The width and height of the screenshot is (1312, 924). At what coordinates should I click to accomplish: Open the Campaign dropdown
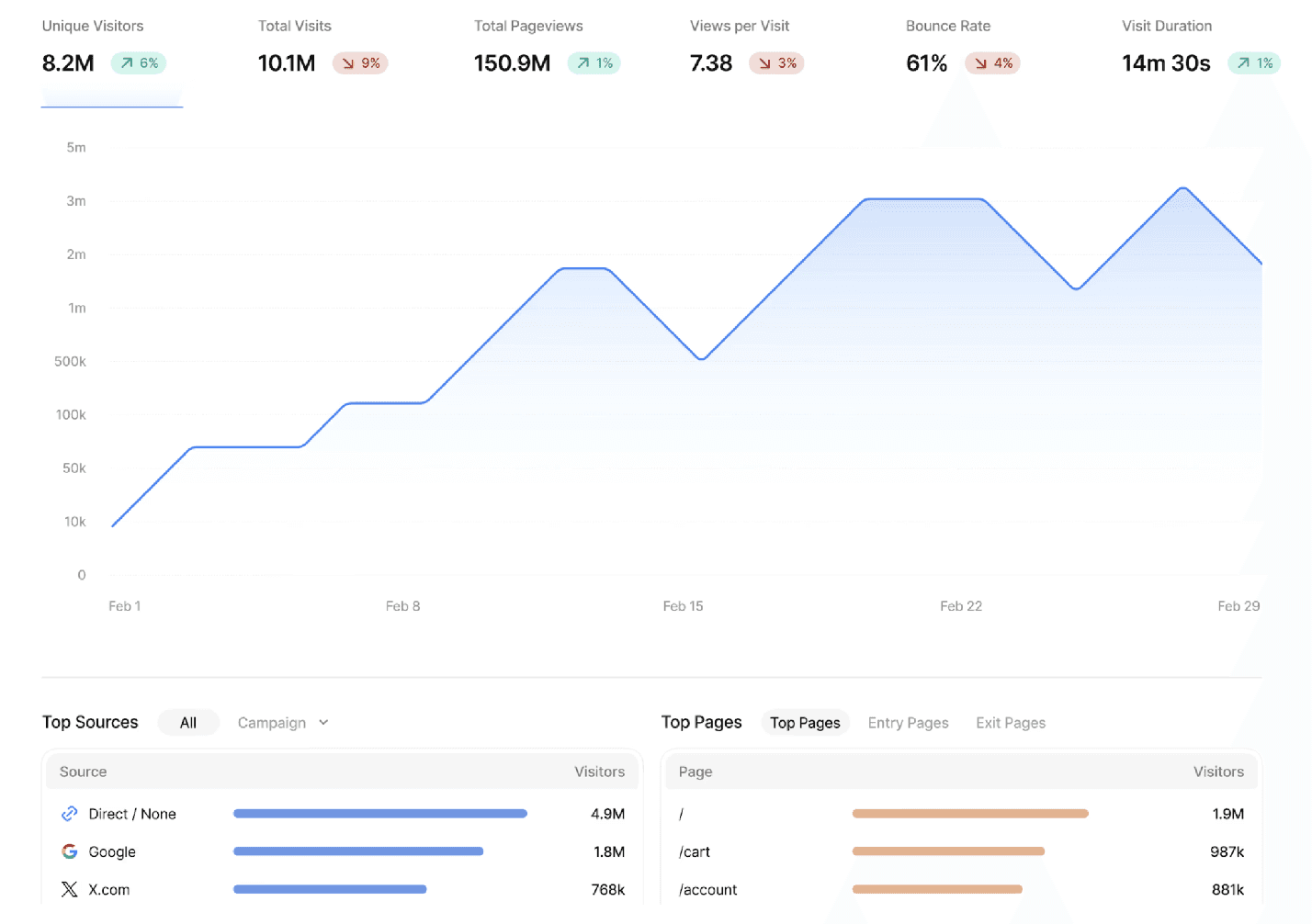pyautogui.click(x=272, y=723)
